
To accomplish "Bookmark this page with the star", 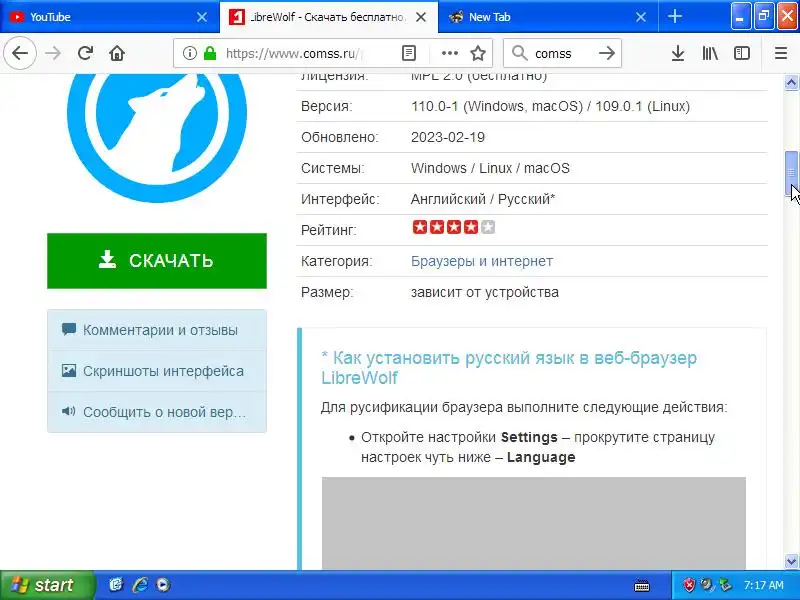I will [478, 53].
